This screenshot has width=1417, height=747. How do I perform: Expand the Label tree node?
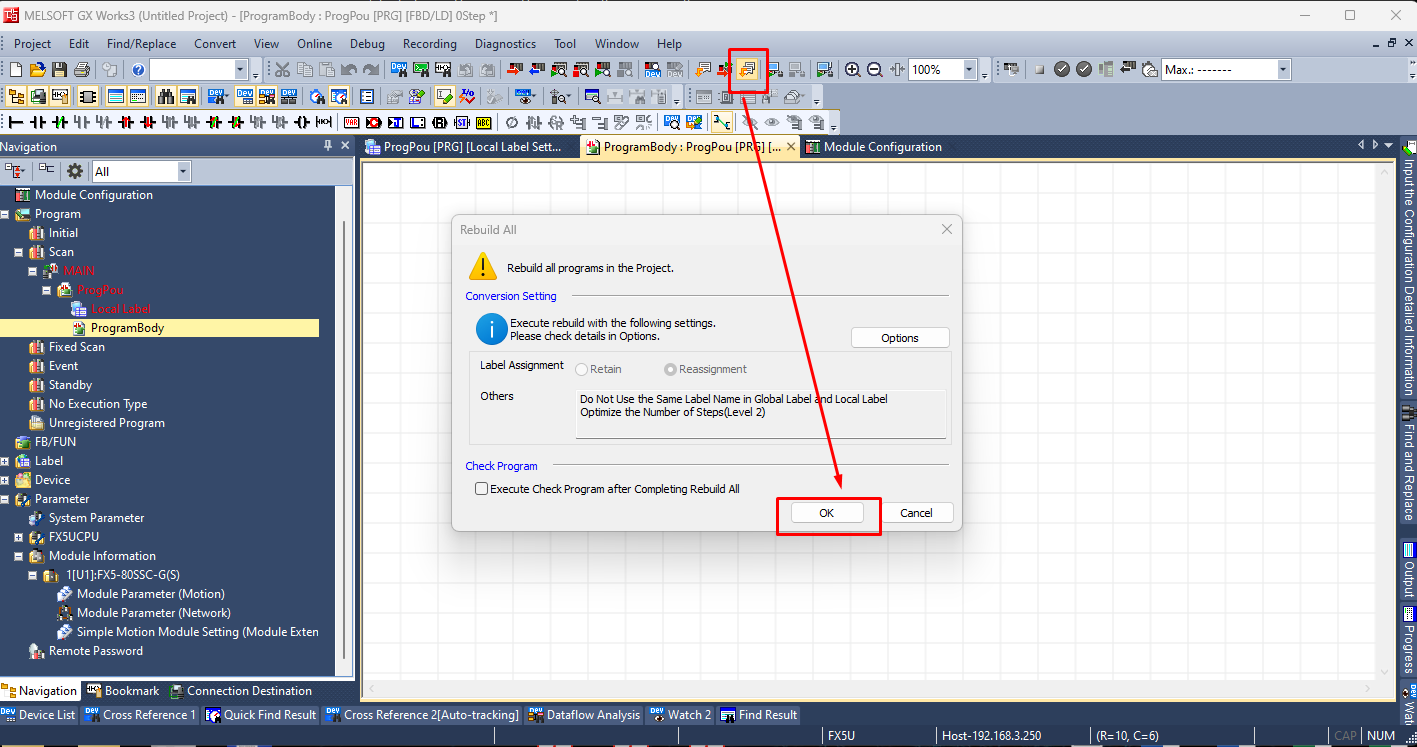[x=4, y=461]
